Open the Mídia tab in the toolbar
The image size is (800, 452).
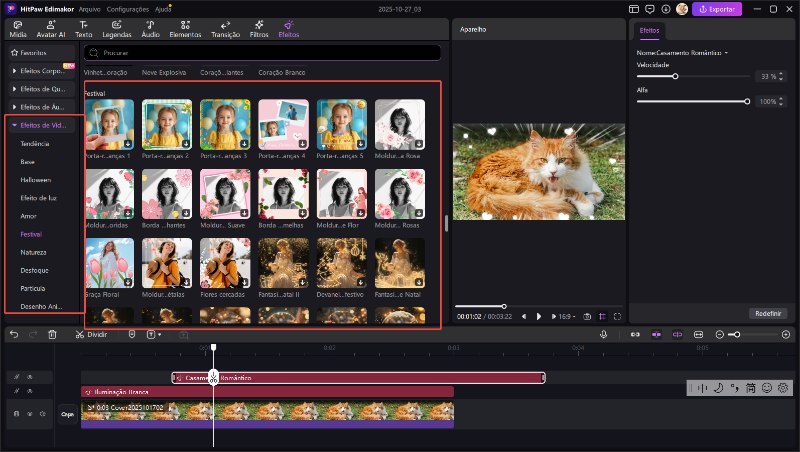click(x=18, y=29)
